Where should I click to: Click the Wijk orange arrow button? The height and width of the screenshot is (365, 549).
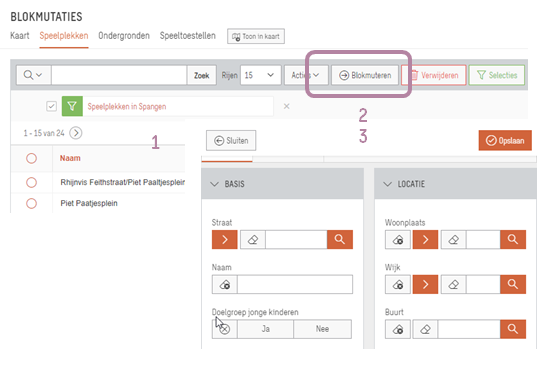click(x=425, y=284)
